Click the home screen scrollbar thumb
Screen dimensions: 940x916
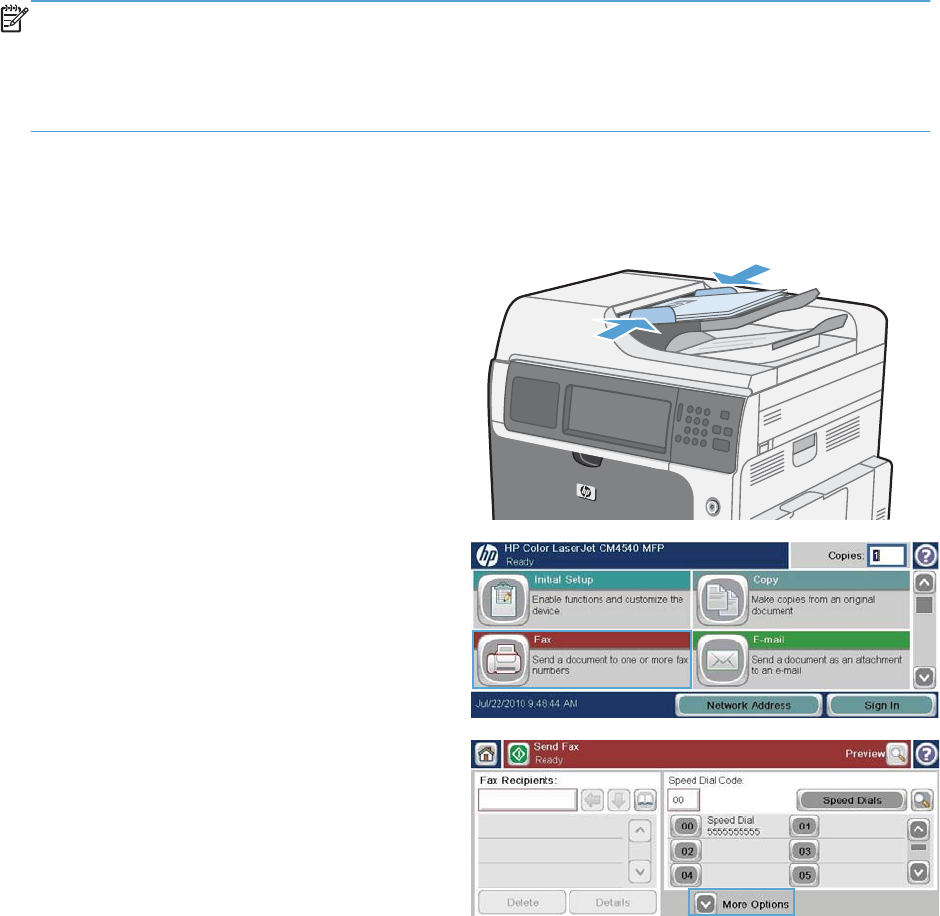[x=924, y=605]
